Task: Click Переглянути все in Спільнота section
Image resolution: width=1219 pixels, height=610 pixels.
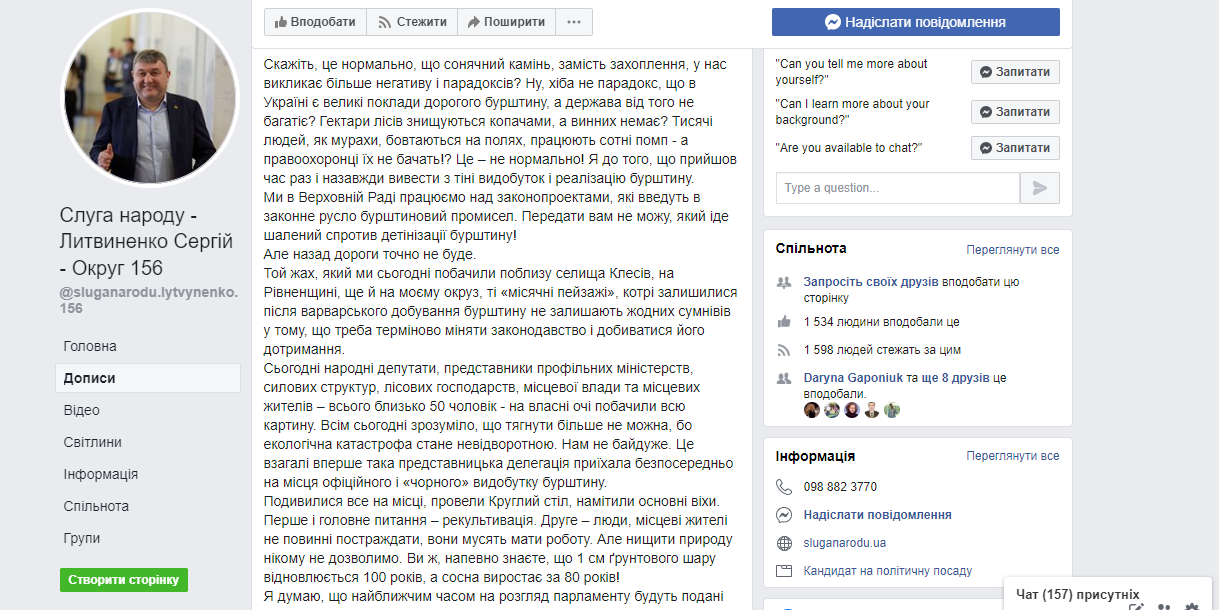Action: point(1012,250)
